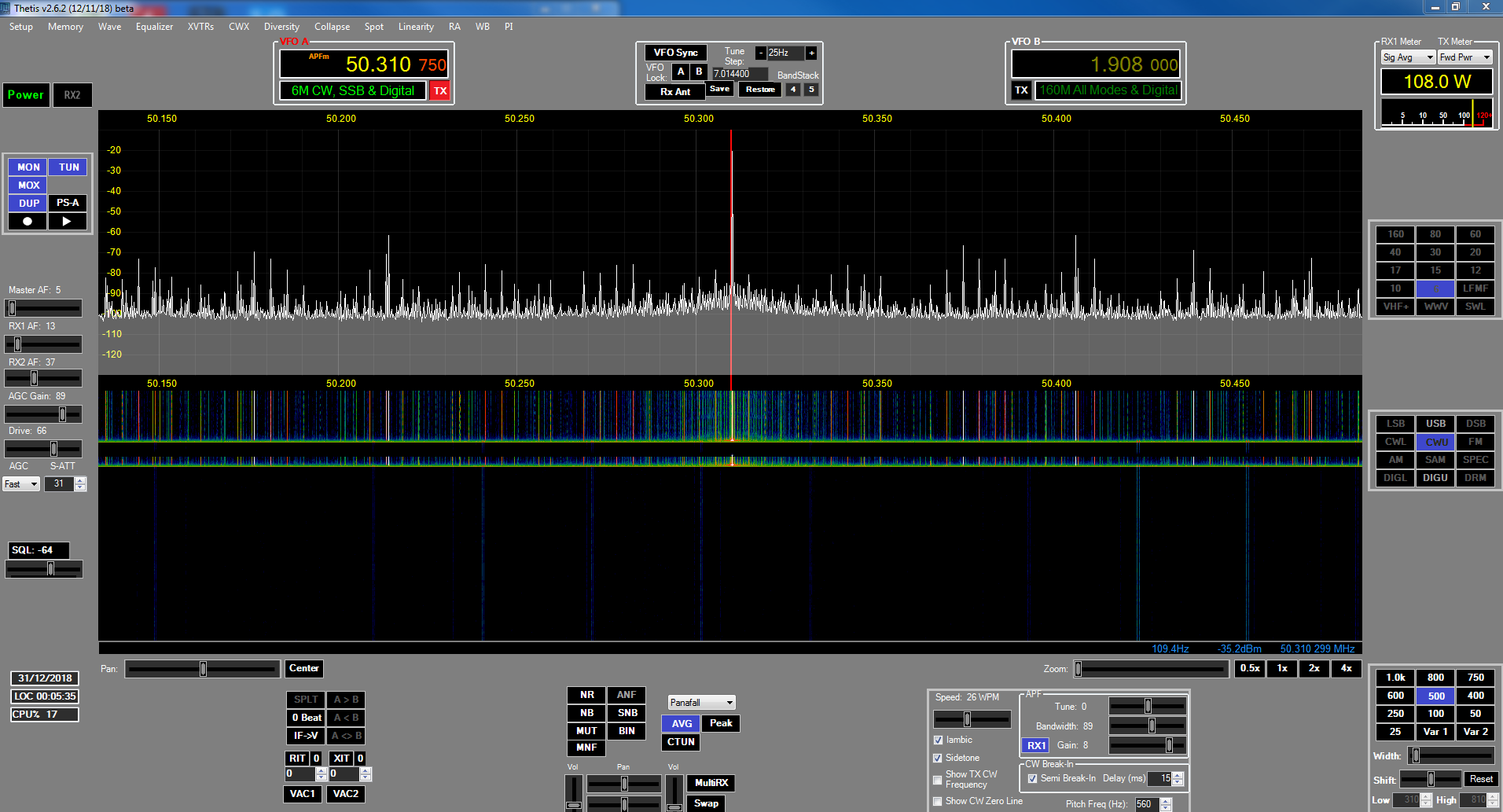The height and width of the screenshot is (812, 1503).
Task: Click the record (circle) button
Action: click(28, 222)
